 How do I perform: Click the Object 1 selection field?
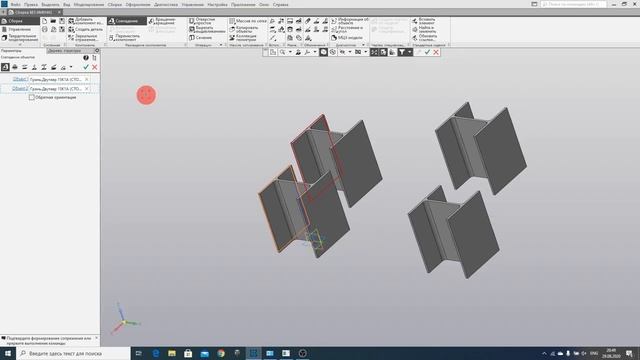coord(59,79)
